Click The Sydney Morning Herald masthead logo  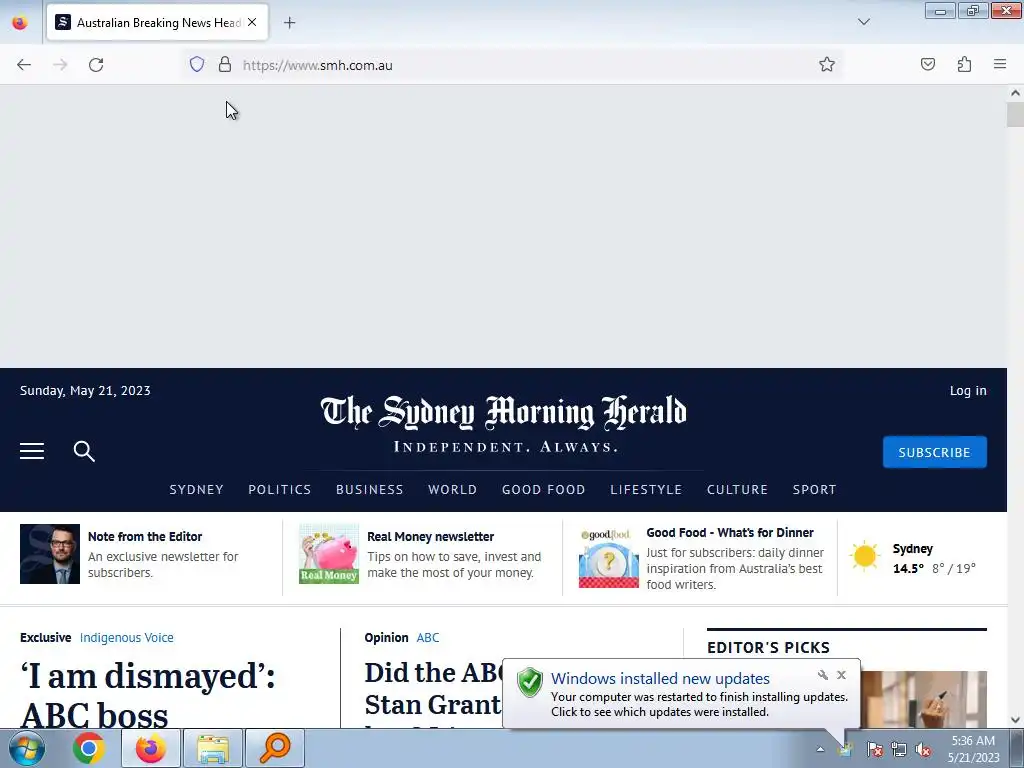click(x=504, y=413)
